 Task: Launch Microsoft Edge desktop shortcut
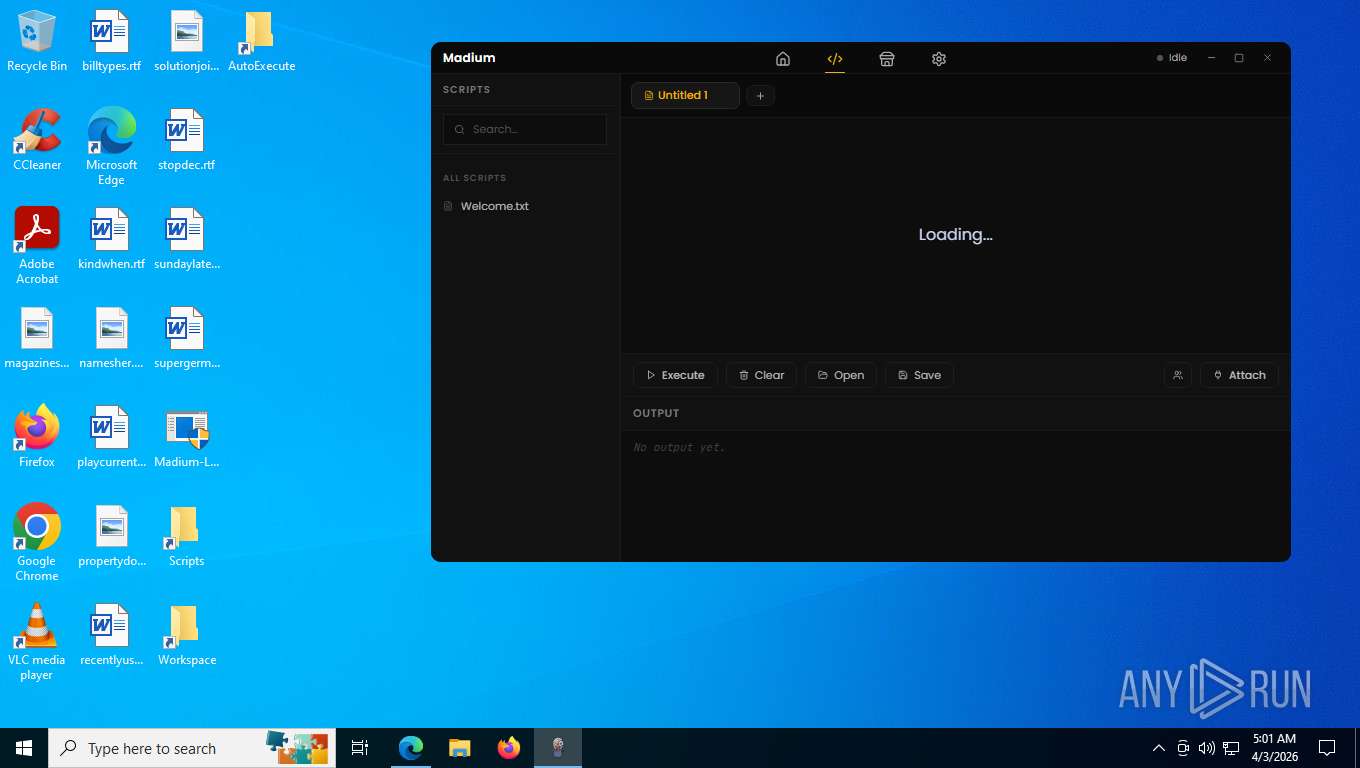[111, 147]
